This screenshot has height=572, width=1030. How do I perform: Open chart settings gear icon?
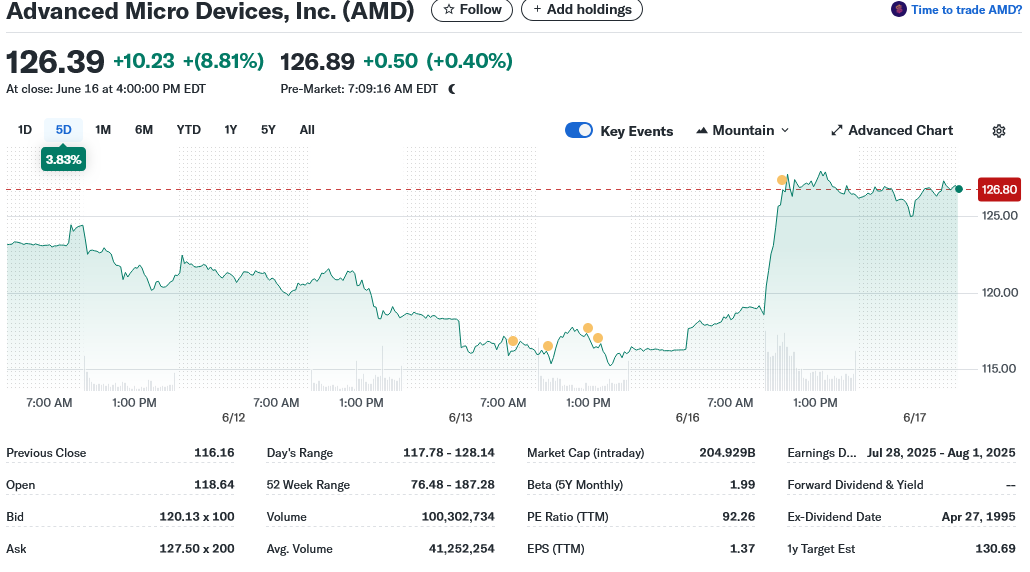(x=998, y=131)
